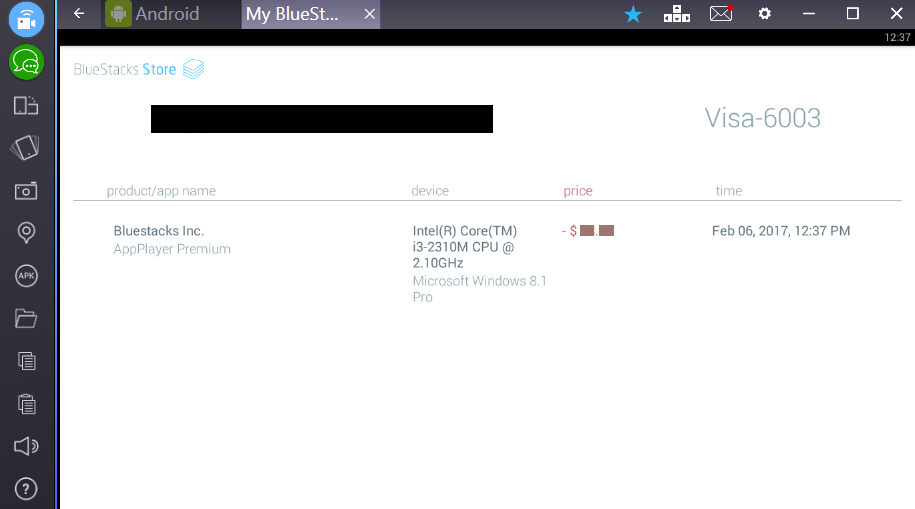The height and width of the screenshot is (509, 915).
Task: Click the paste clipboard icon in sidebar
Action: pos(26,403)
